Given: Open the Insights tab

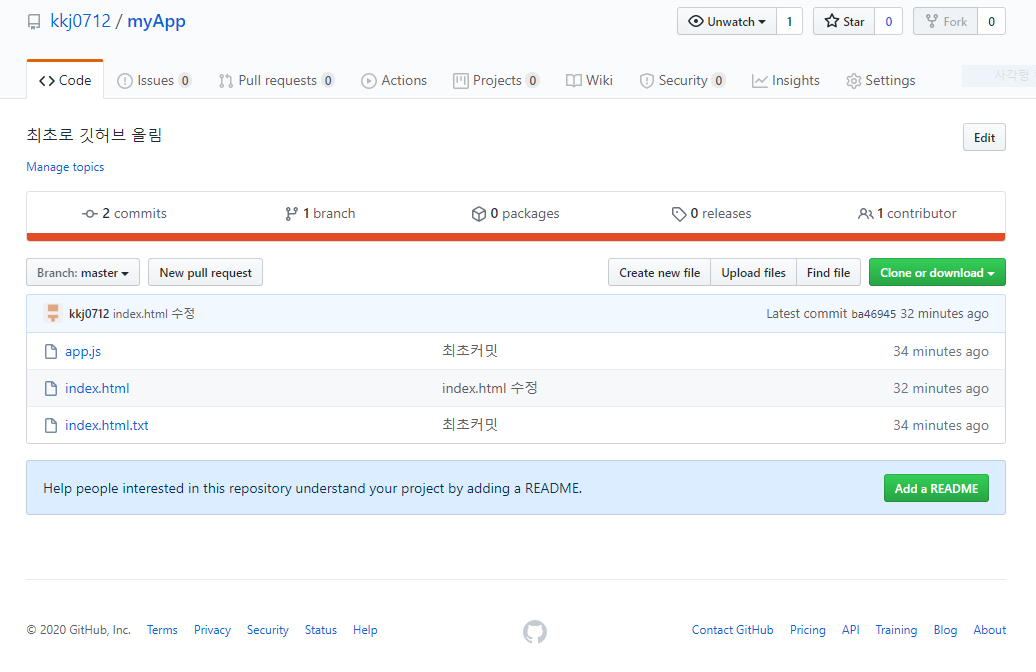Looking at the screenshot, I should click(786, 80).
